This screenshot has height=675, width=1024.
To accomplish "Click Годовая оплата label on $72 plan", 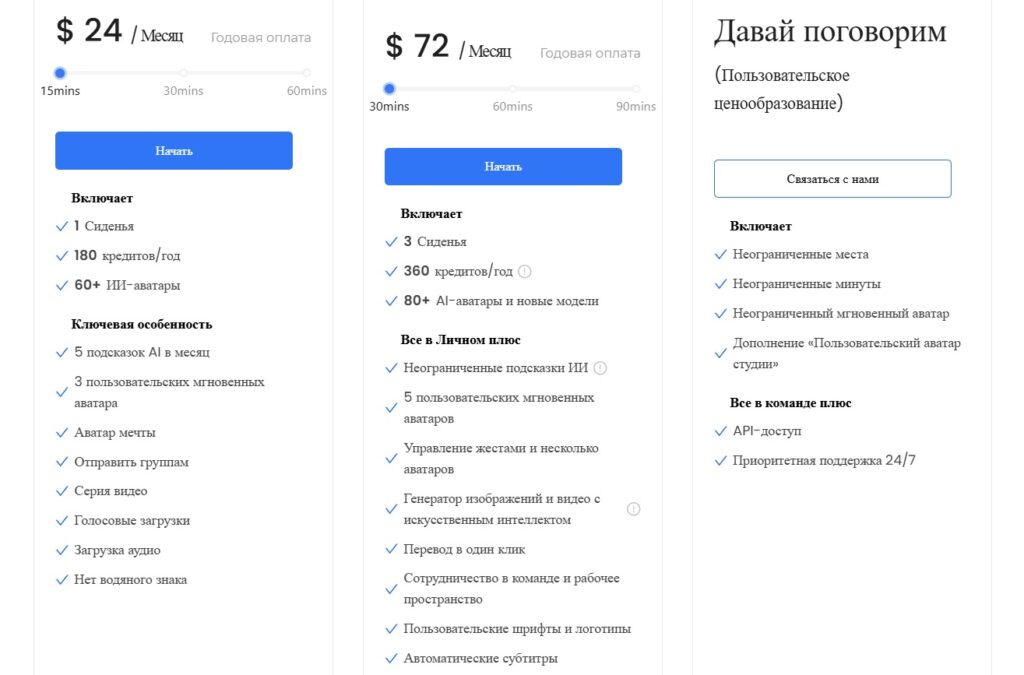I will click(590, 54).
